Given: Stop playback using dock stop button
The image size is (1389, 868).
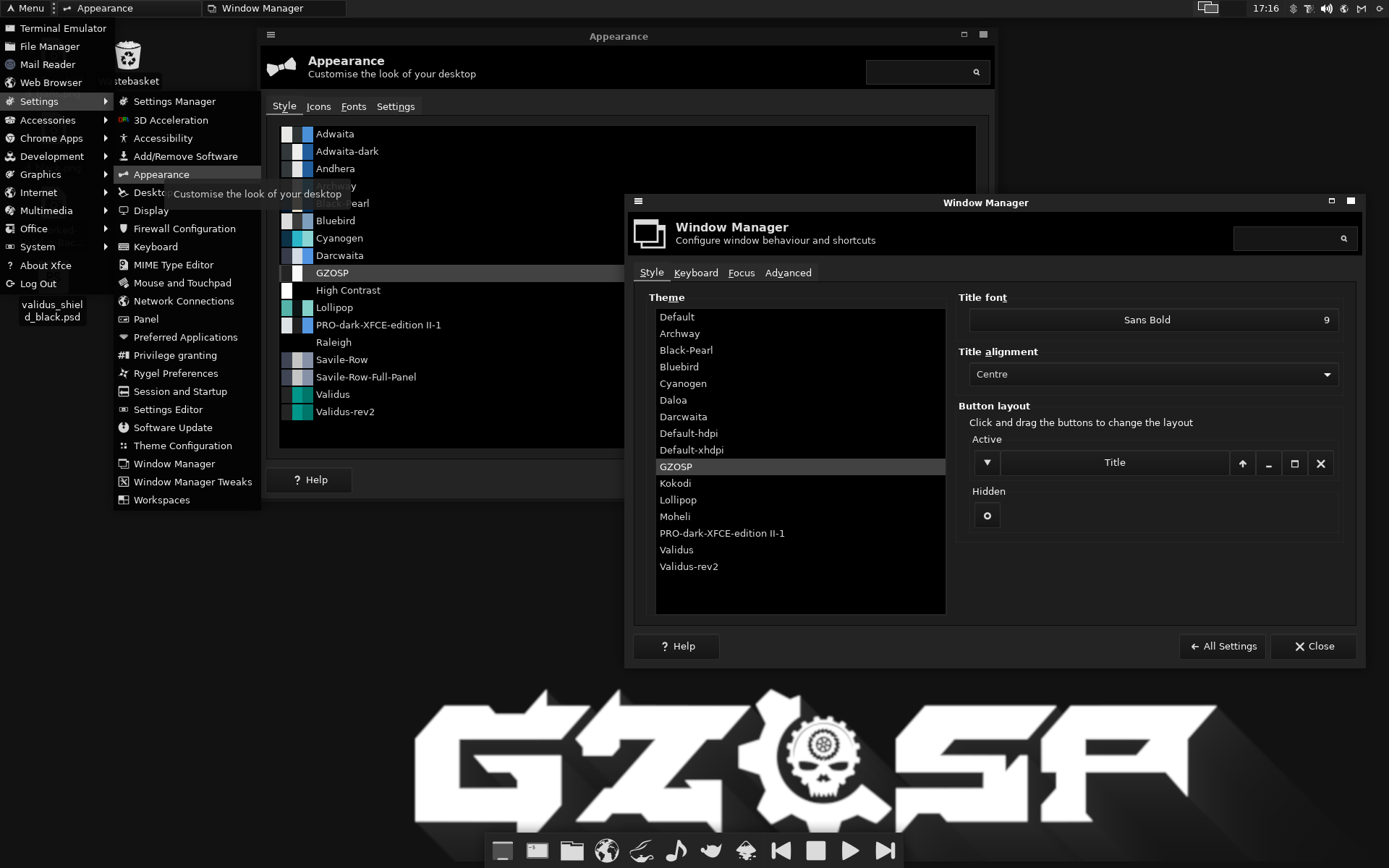Looking at the screenshot, I should tap(816, 851).
